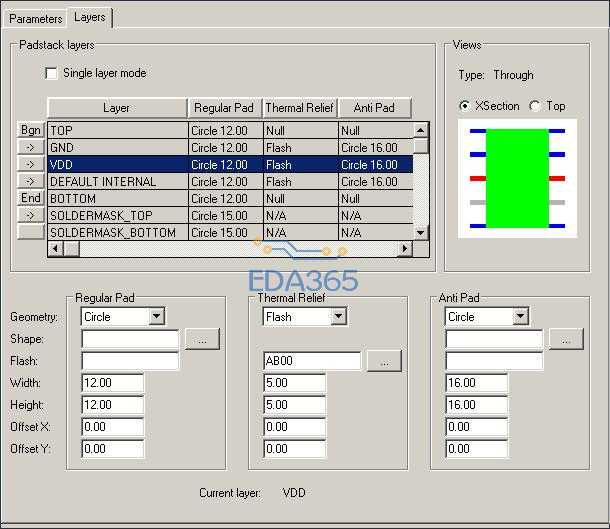Click the Regular Pad Offset Y field
Viewport: 610px width, 529px height.
[x=112, y=449]
